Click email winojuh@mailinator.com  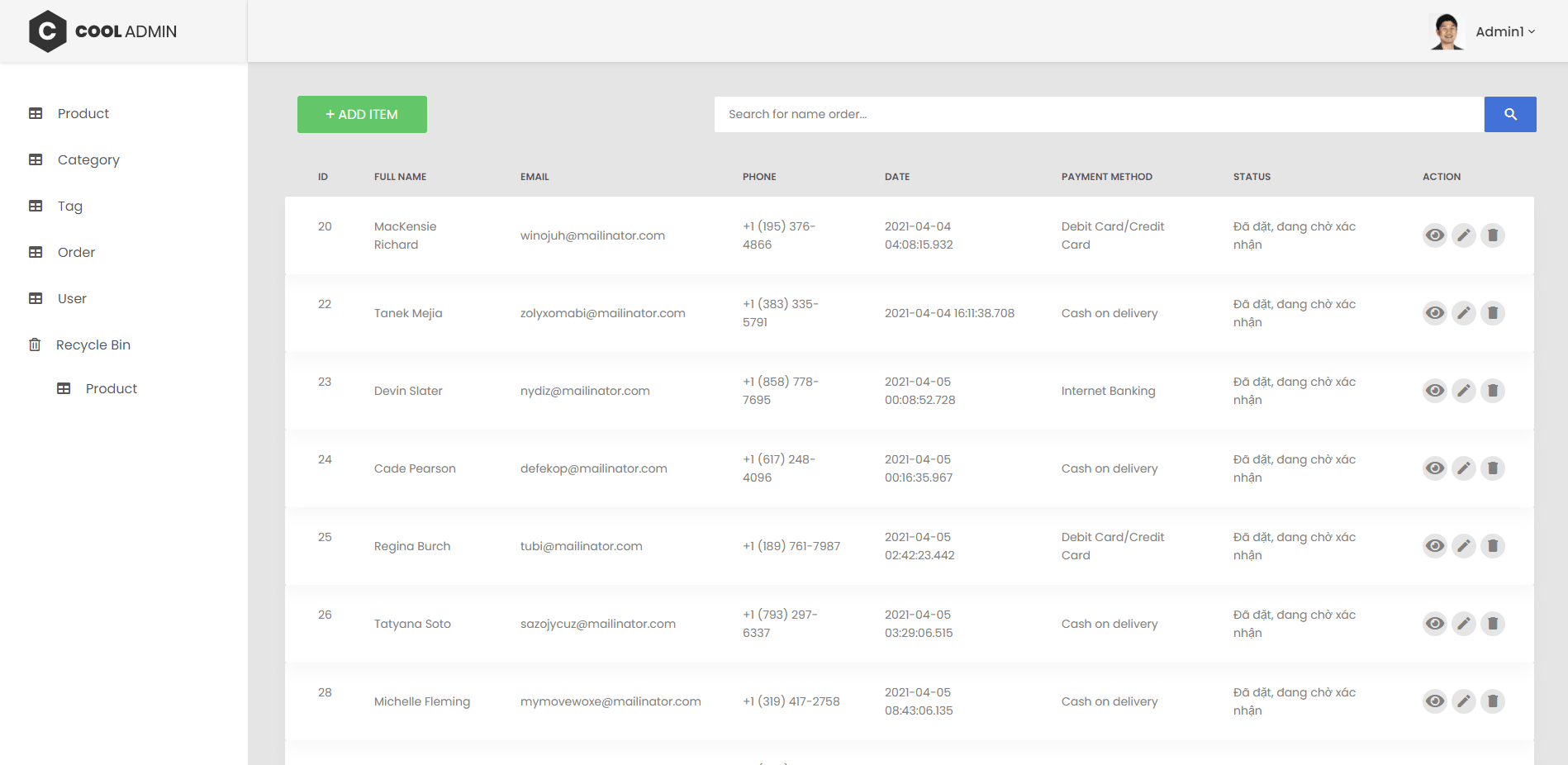pyautogui.click(x=592, y=235)
